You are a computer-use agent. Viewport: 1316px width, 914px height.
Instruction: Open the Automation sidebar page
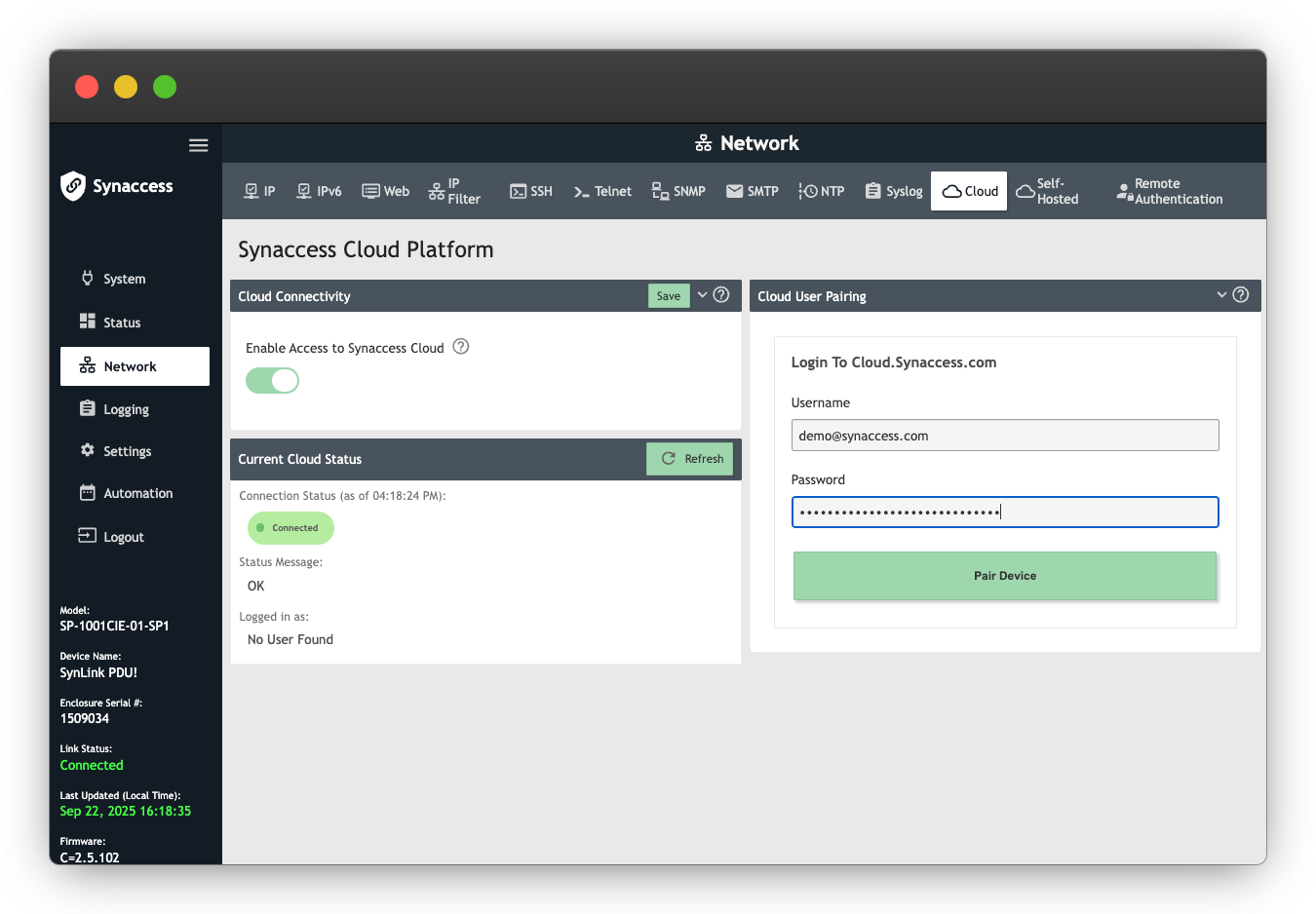point(137,493)
